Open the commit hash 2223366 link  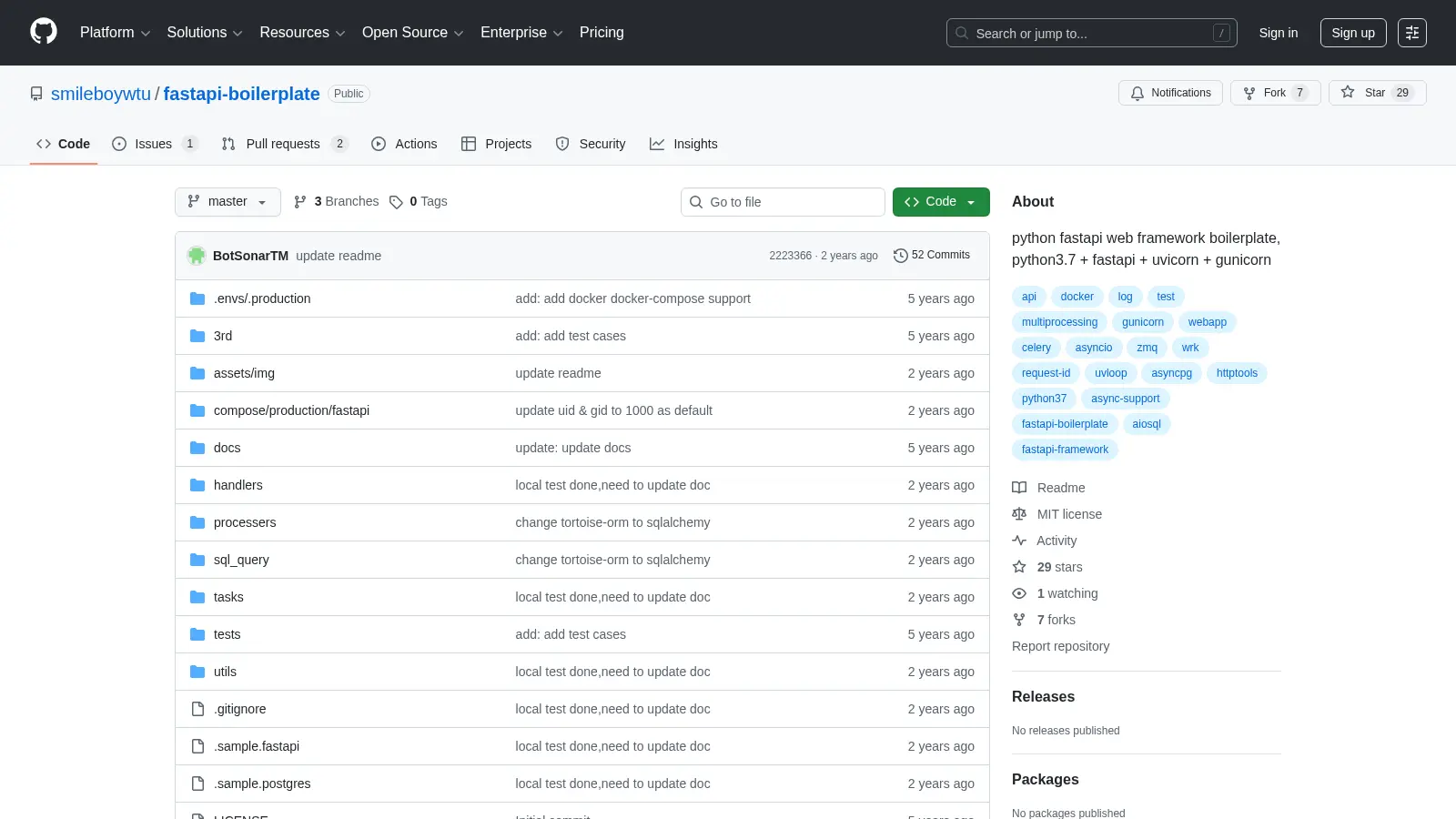[x=790, y=256]
